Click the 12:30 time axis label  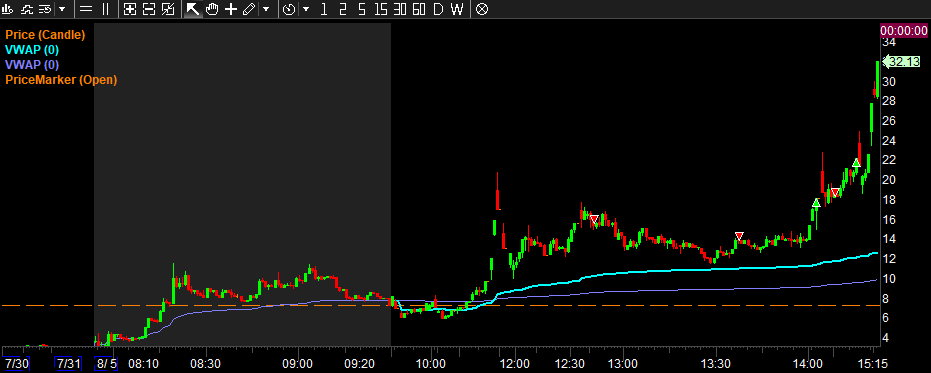[569, 363]
